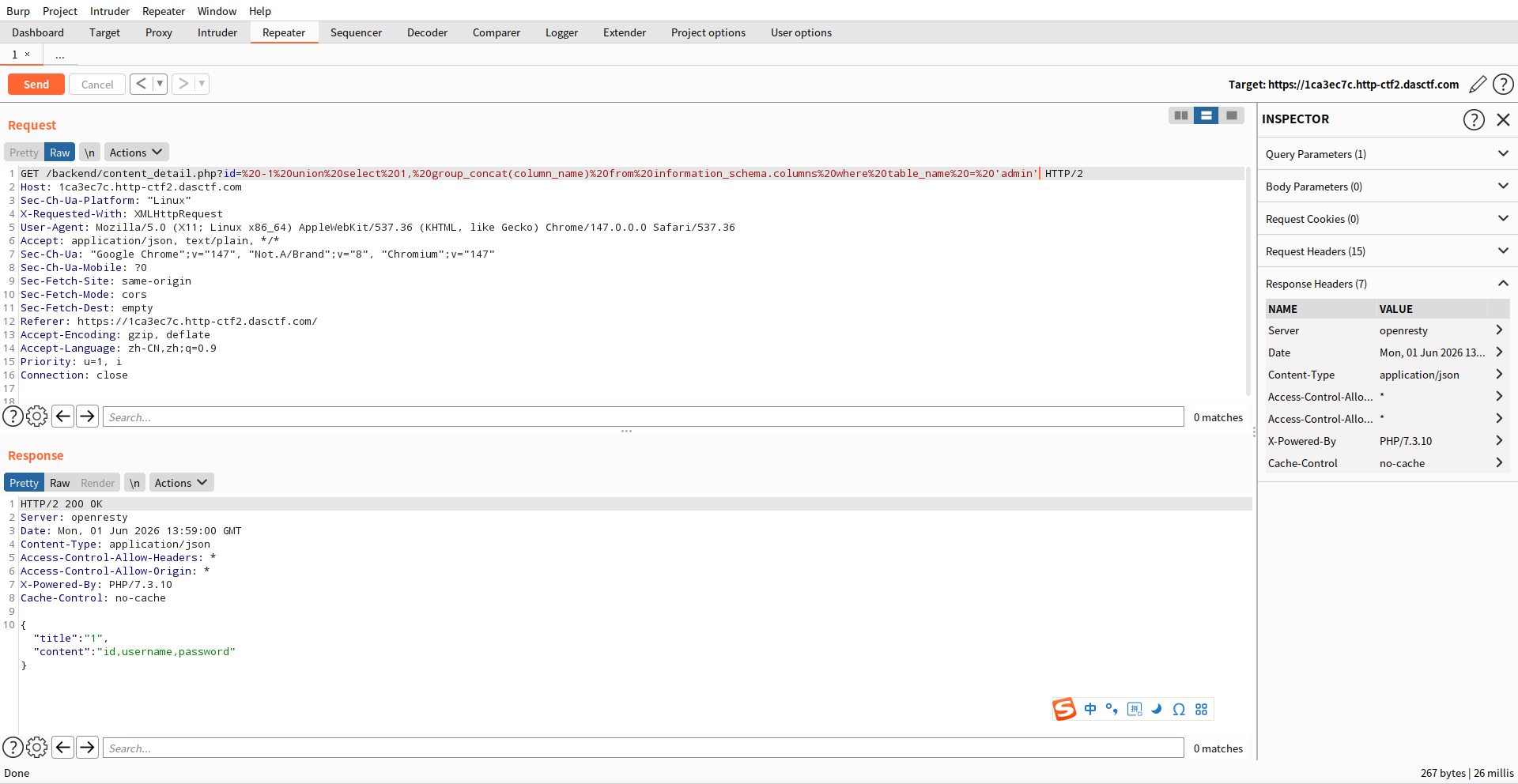Viewport: 1518px width, 784px height.
Task: Open response search settings gear
Action: 37,748
